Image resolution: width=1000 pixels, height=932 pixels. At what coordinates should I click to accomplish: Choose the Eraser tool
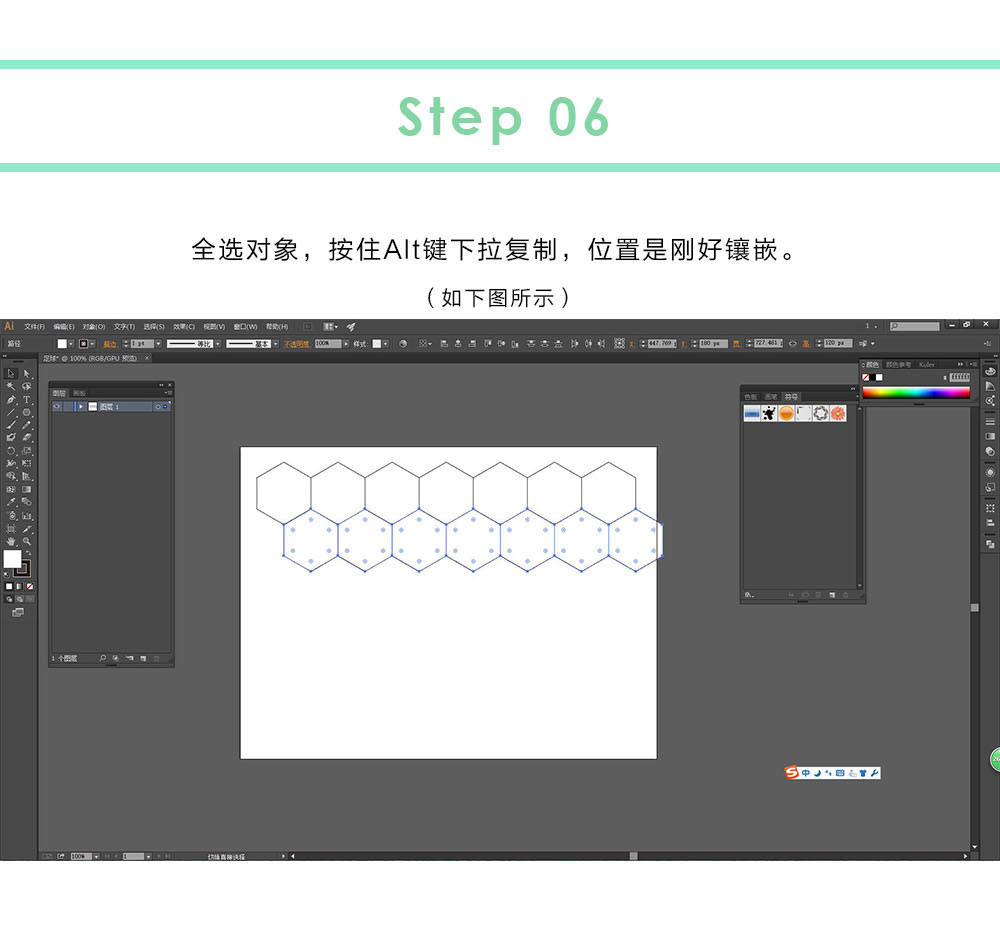(x=27, y=438)
